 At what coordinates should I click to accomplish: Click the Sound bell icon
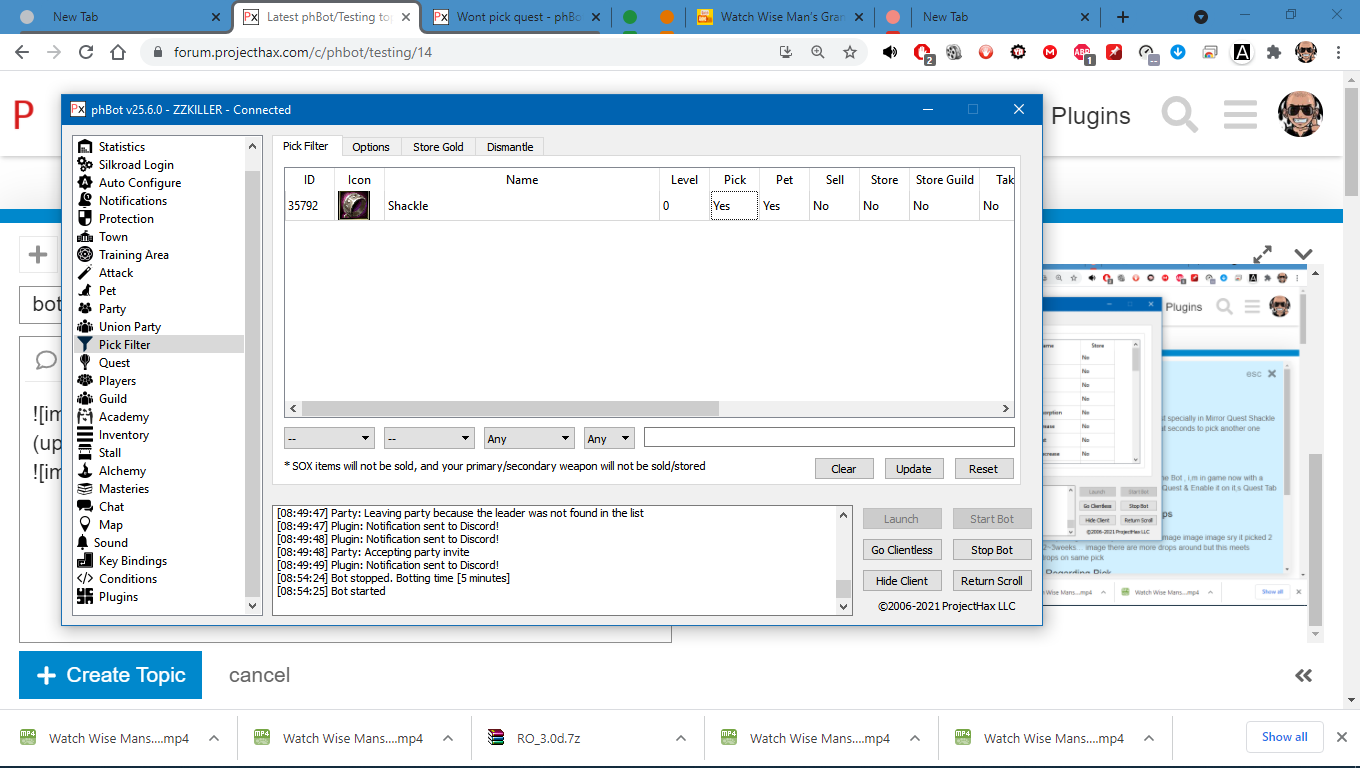click(85, 543)
